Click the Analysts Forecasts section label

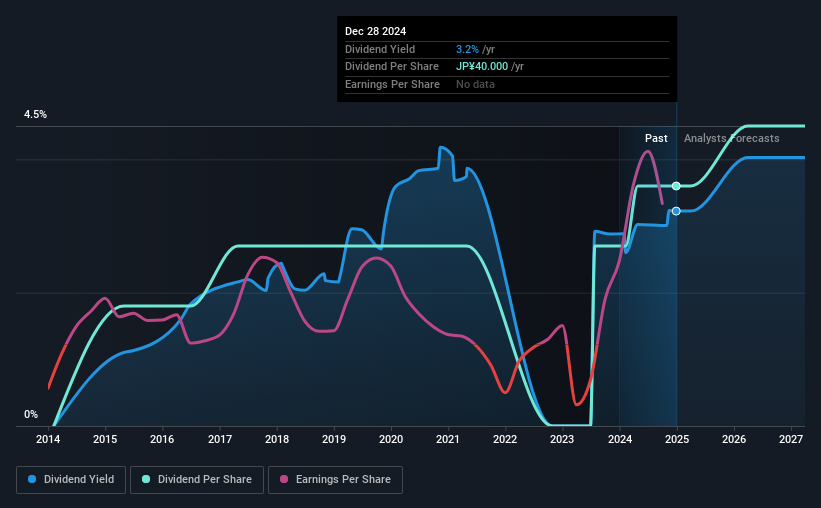(x=731, y=138)
